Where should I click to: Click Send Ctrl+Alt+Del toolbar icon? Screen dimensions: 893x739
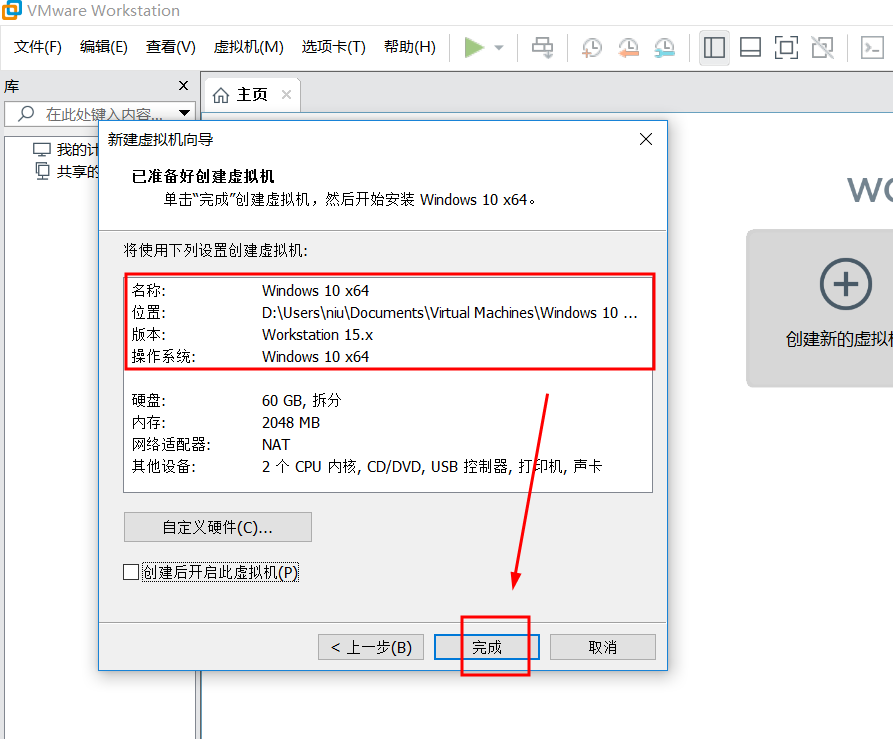[x=542, y=48]
